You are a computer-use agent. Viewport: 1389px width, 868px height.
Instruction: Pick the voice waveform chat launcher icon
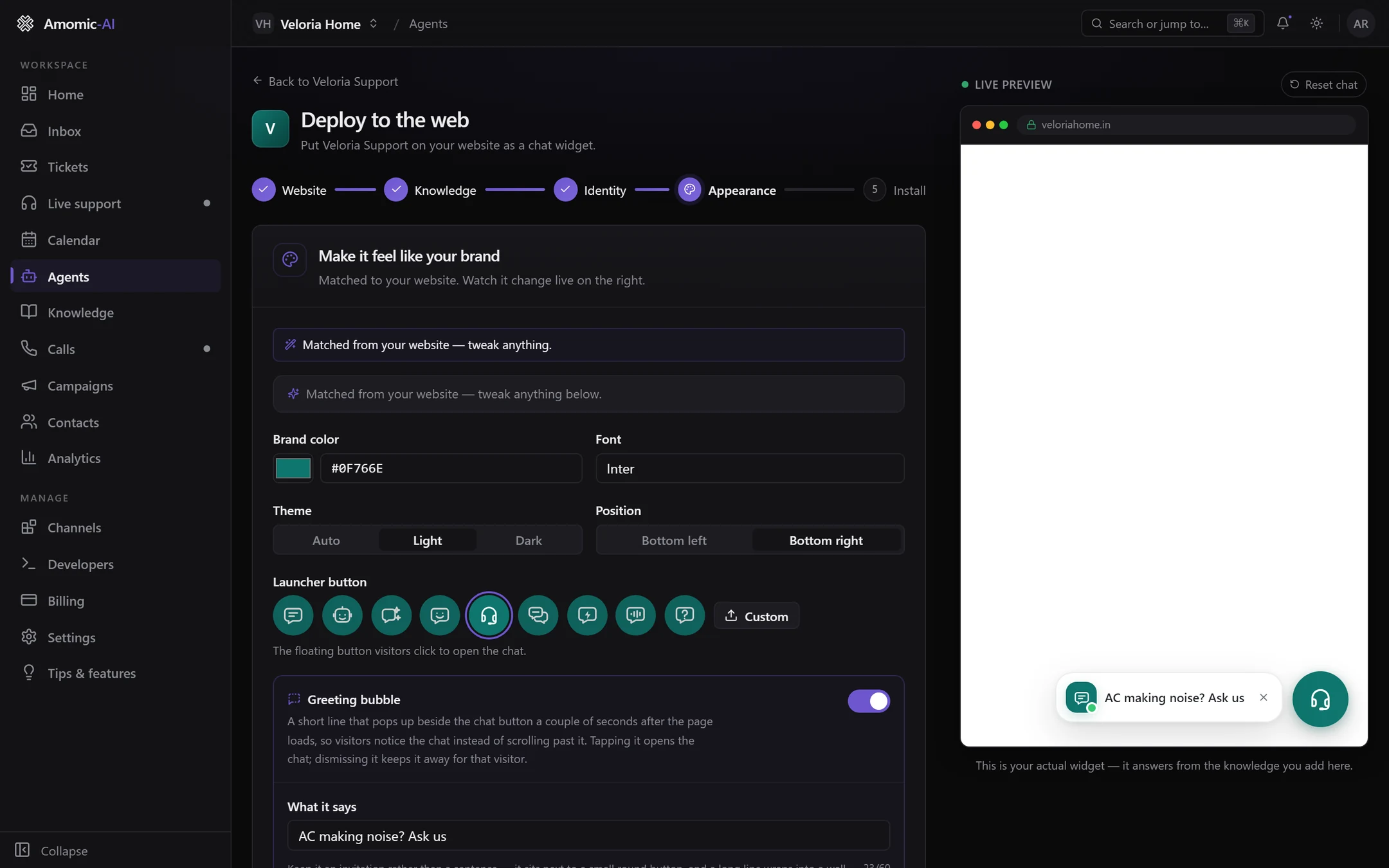coord(636,615)
